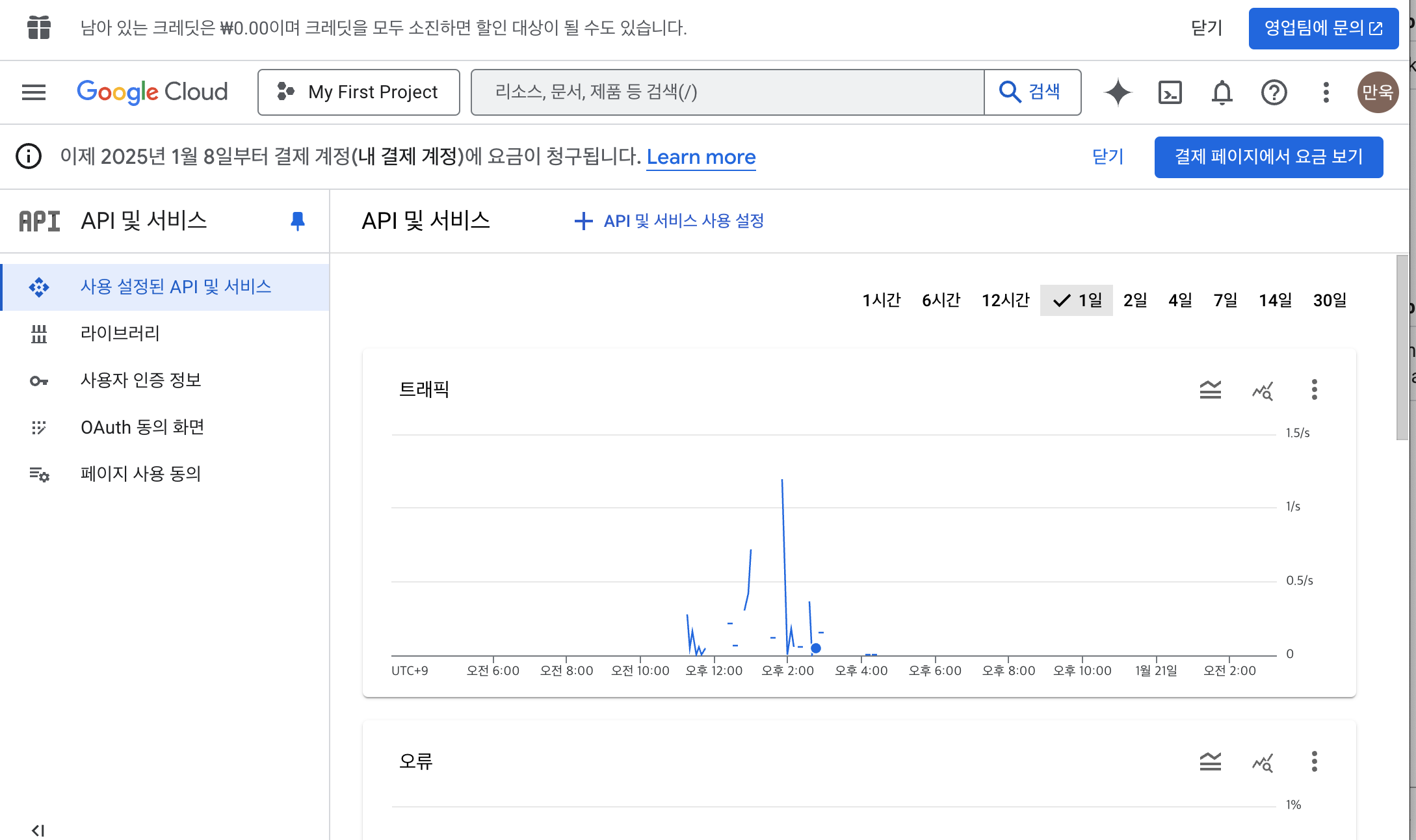Open the help question mark menu
The height and width of the screenshot is (840, 1416).
(1274, 92)
